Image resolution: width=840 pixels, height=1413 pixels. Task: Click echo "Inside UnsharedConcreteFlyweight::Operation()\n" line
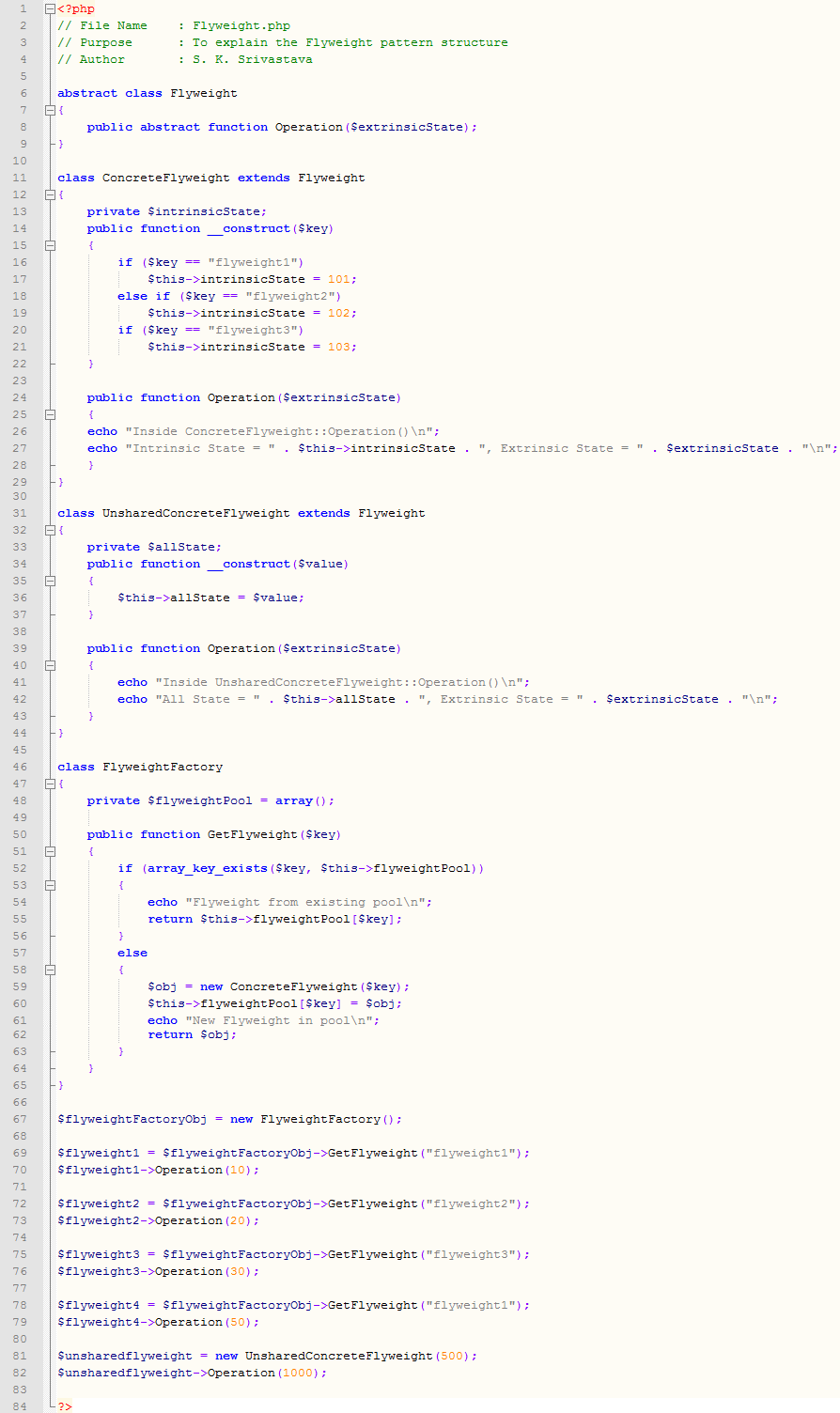324,682
